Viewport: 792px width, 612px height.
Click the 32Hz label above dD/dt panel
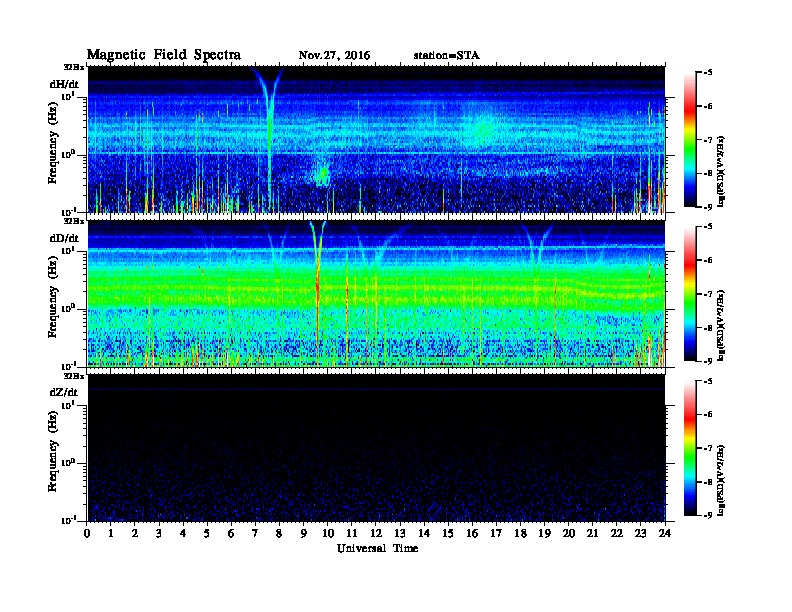[74, 221]
